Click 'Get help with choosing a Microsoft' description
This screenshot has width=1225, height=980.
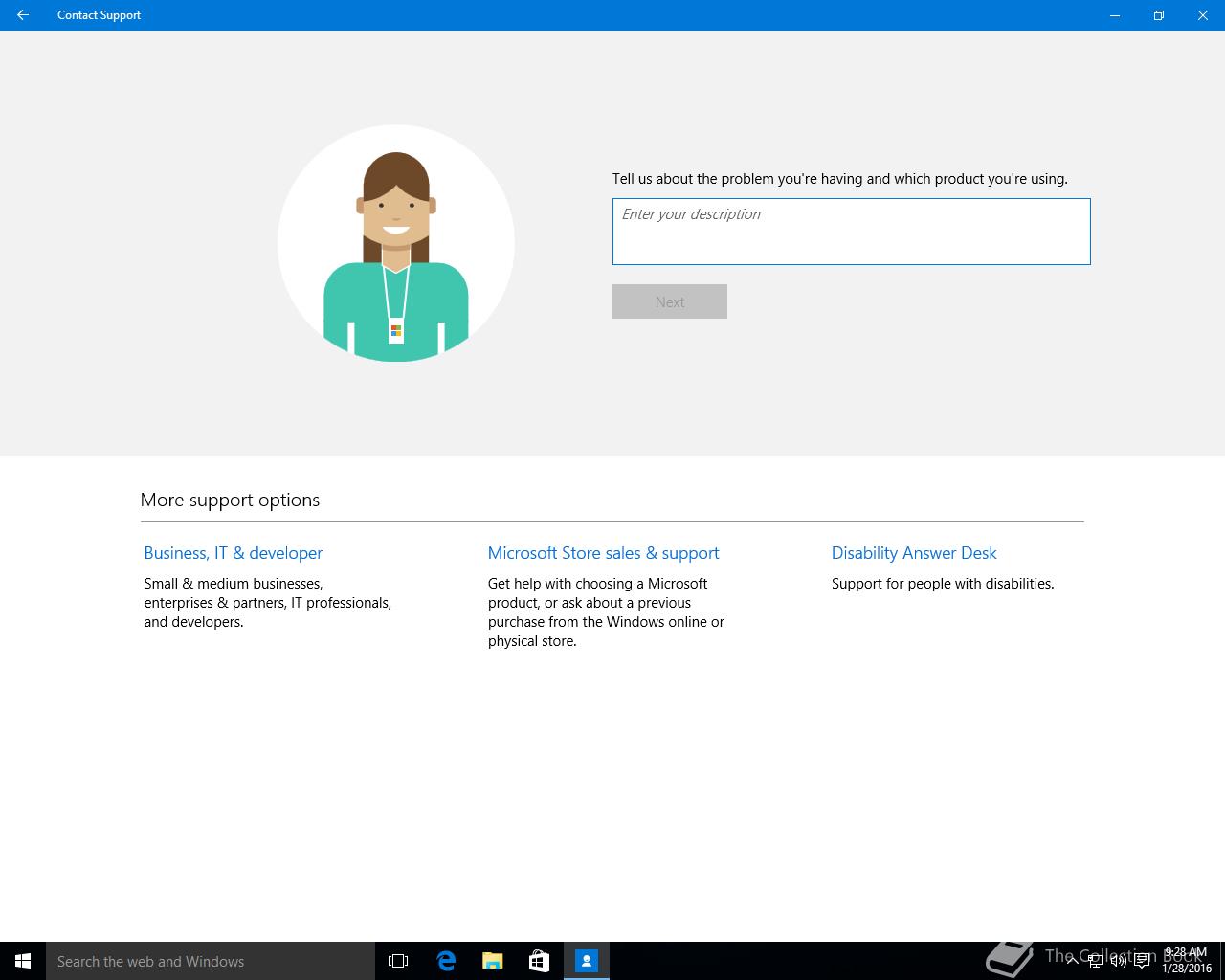[x=606, y=612]
